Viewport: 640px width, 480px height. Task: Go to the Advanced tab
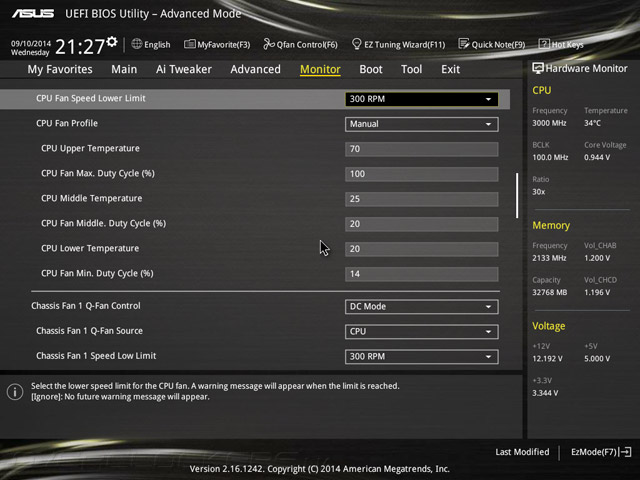tap(256, 69)
